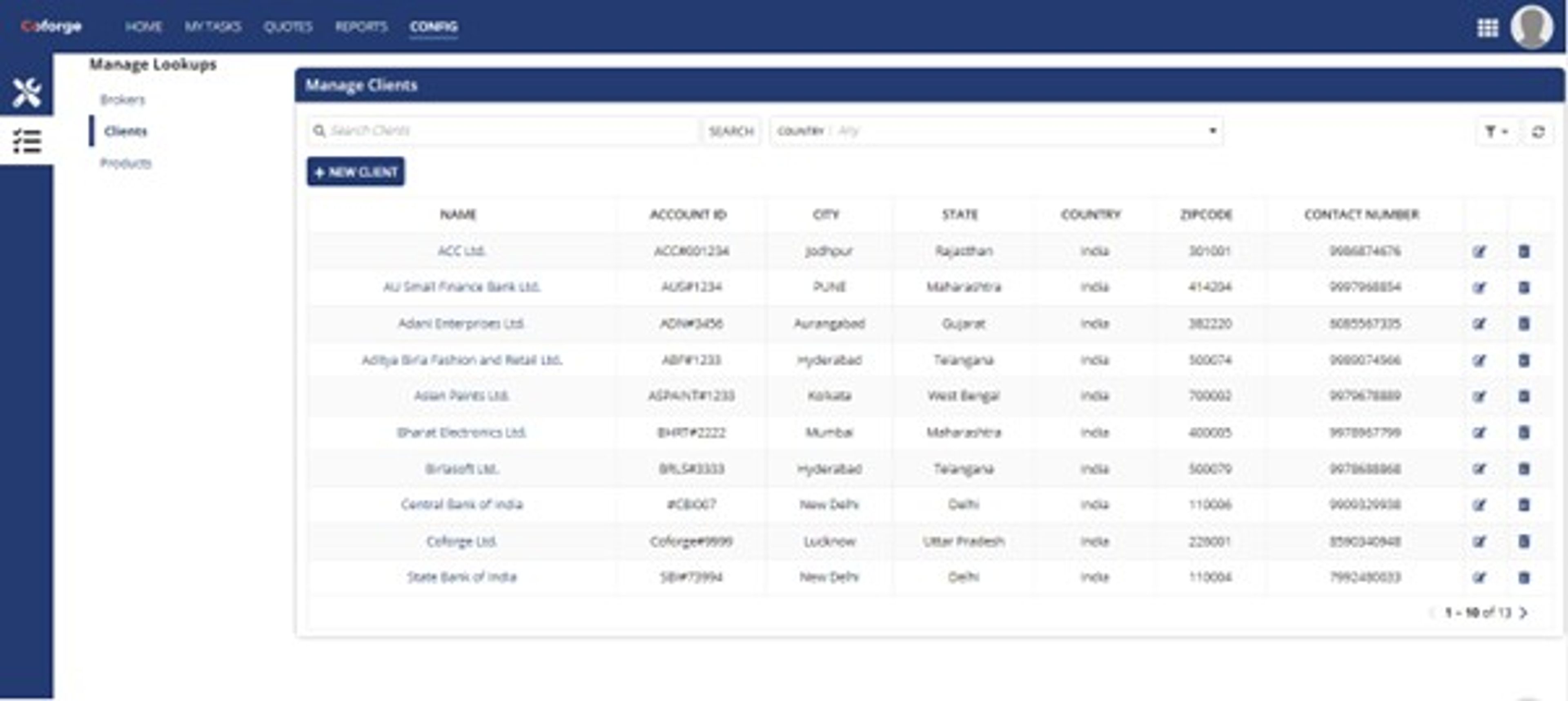
Task: Edit the Central Bank of India row
Action: [x=1479, y=504]
